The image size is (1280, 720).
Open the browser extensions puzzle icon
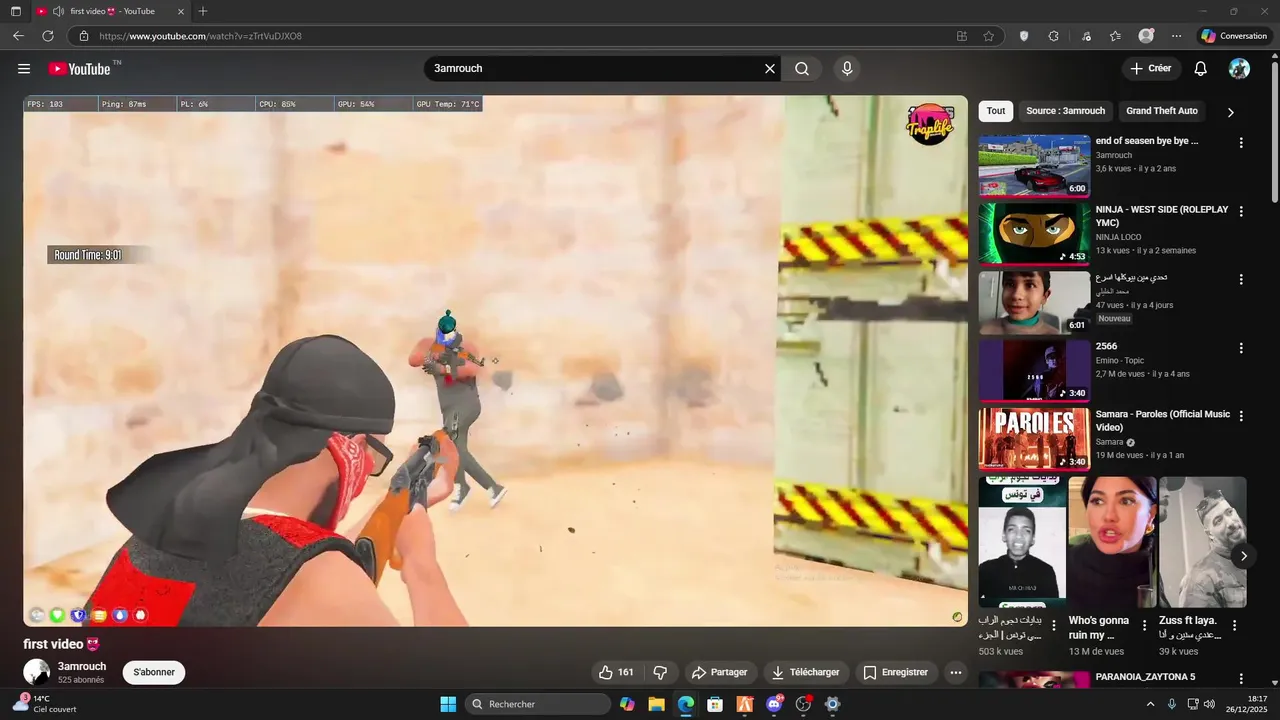coord(1053,36)
